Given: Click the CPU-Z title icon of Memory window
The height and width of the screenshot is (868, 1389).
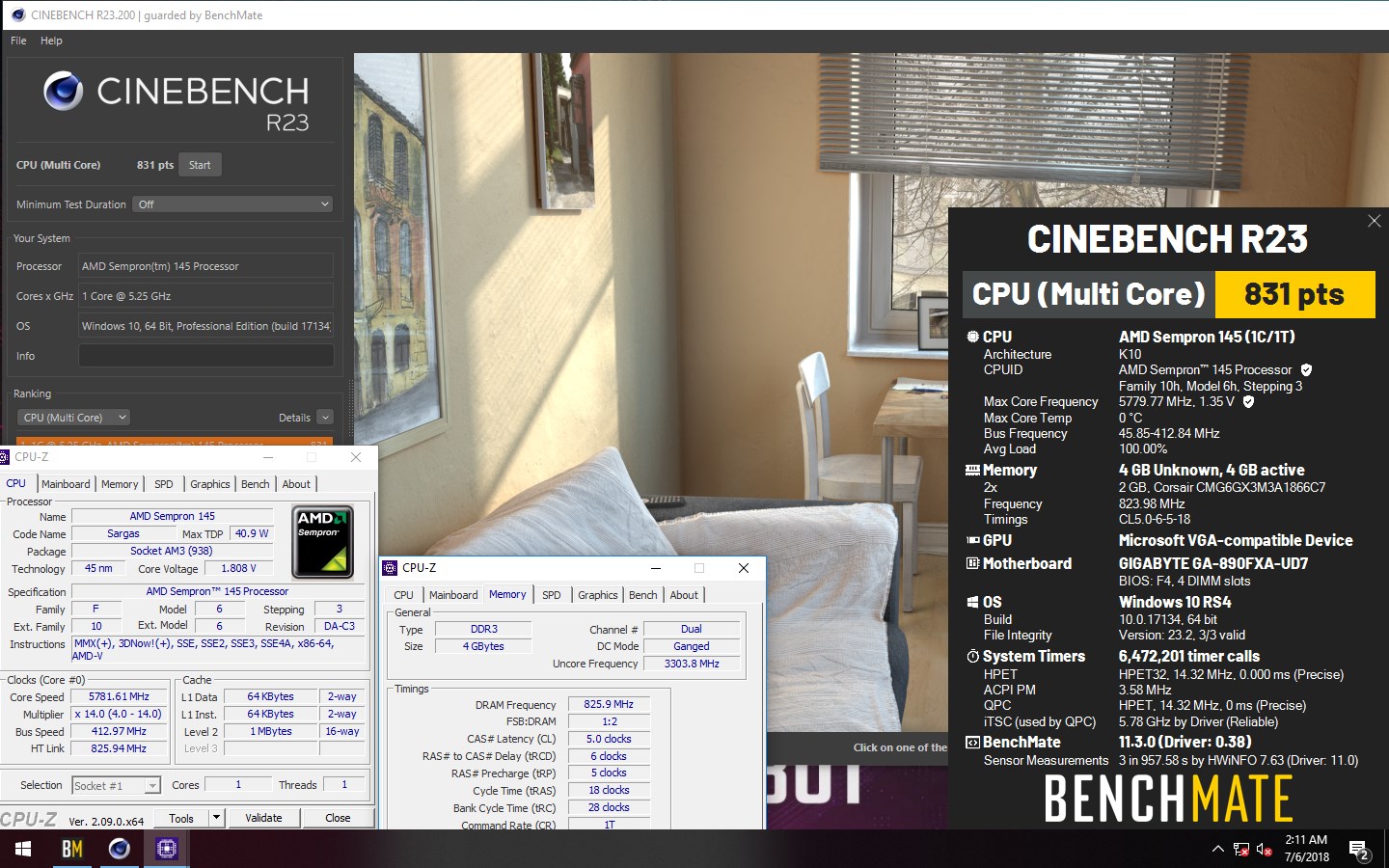Looking at the screenshot, I should click(x=390, y=568).
